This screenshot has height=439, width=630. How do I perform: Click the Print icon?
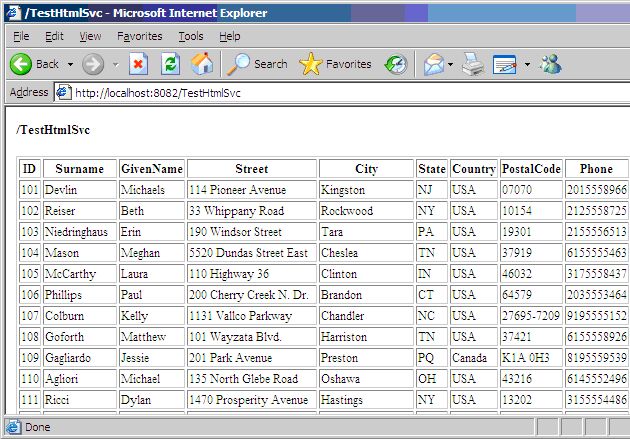[473, 64]
